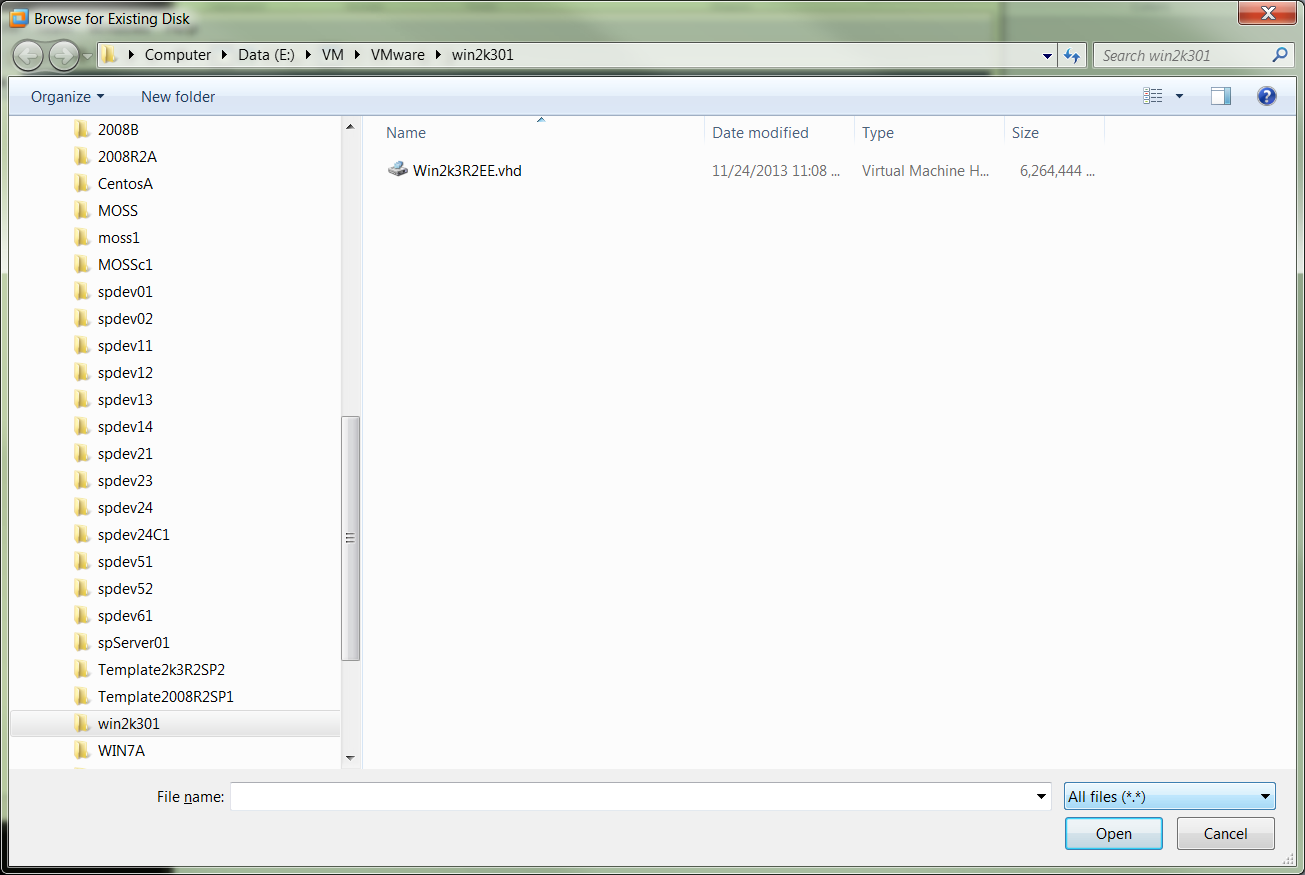Screen dimensions: 1305x875
Task: Navigate back using the back arrow
Action: [28, 55]
